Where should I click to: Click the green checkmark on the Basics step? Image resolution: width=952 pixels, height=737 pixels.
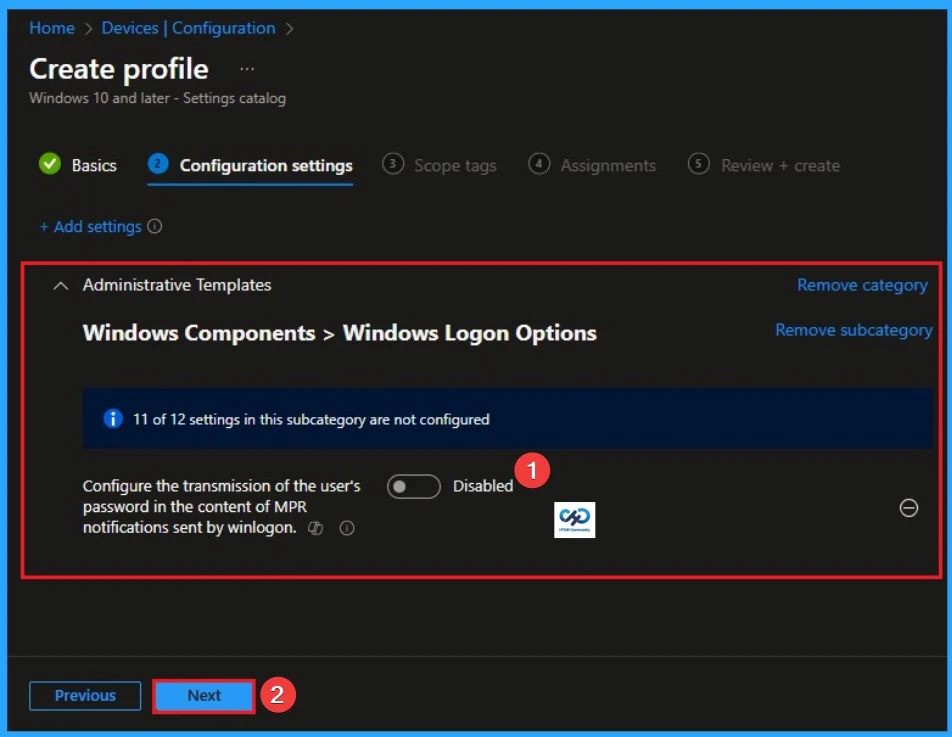tap(49, 164)
